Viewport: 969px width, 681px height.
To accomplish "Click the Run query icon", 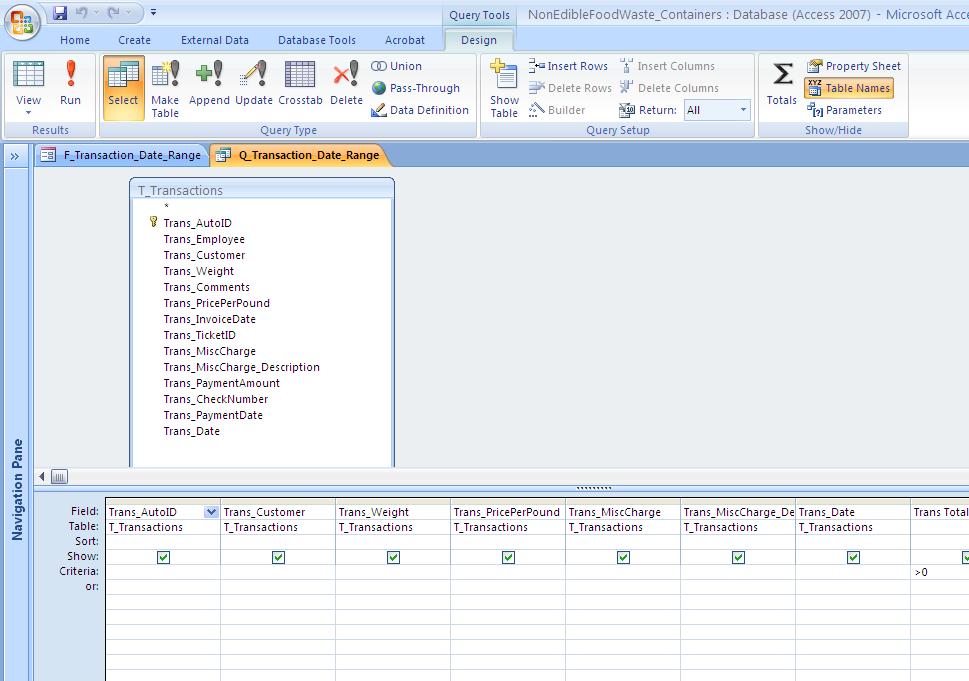I will (70, 85).
